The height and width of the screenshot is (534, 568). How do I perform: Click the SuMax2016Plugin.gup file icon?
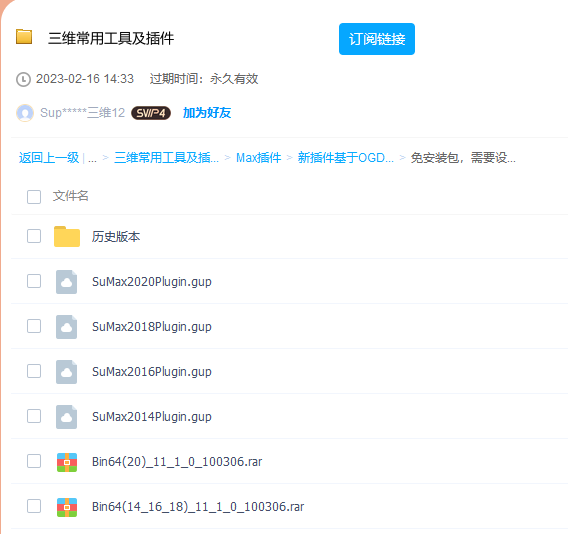point(66,371)
